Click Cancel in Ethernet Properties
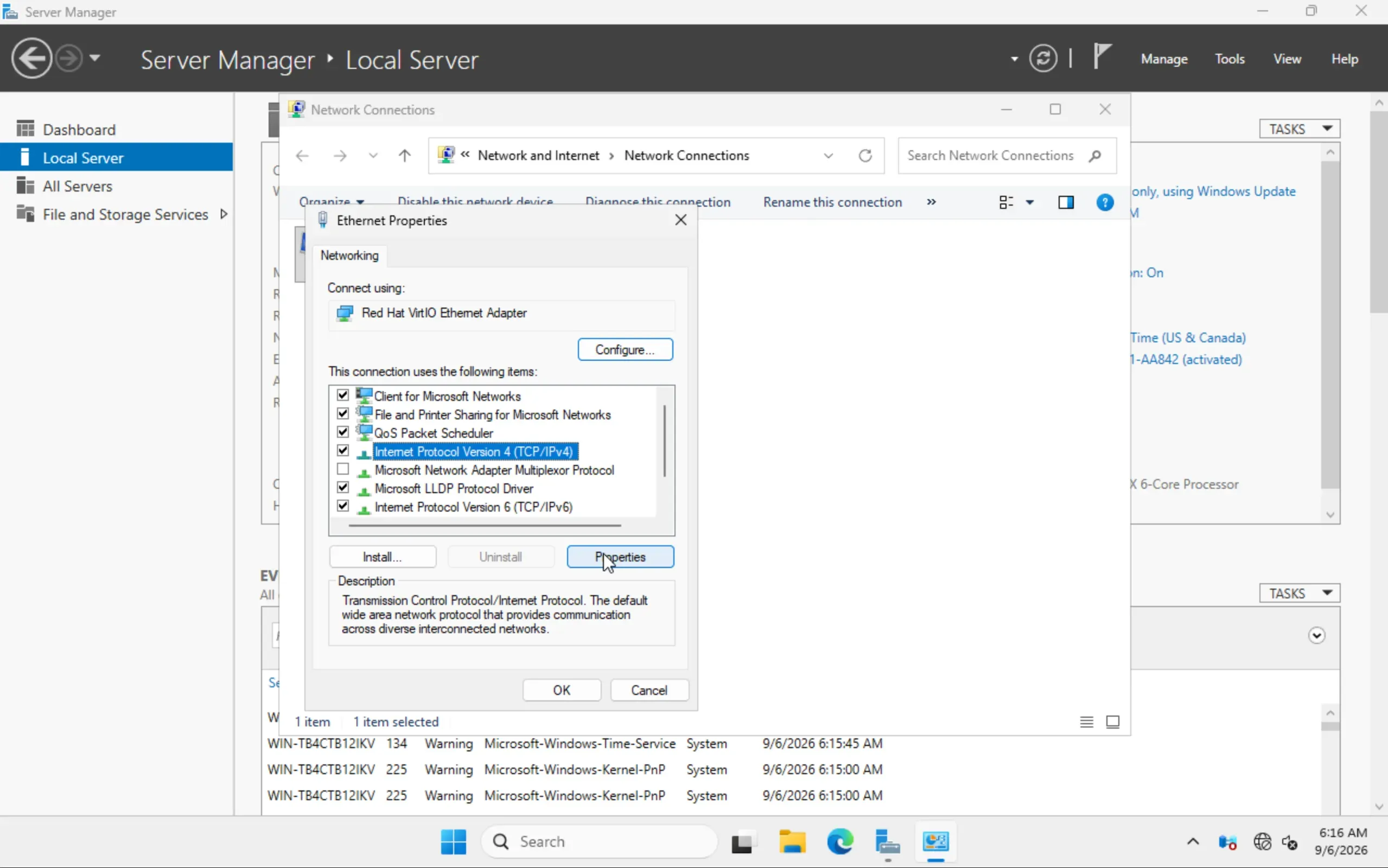 pyautogui.click(x=649, y=690)
